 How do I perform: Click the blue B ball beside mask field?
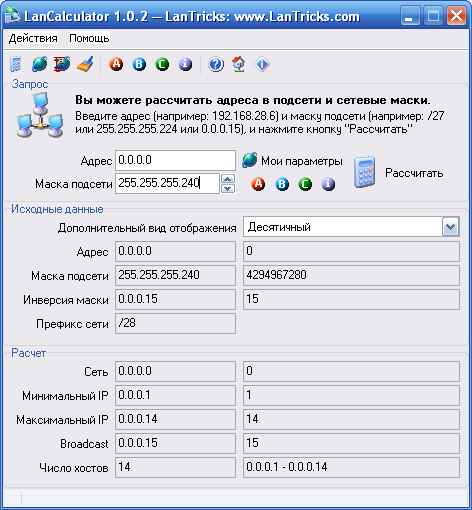[x=282, y=184]
